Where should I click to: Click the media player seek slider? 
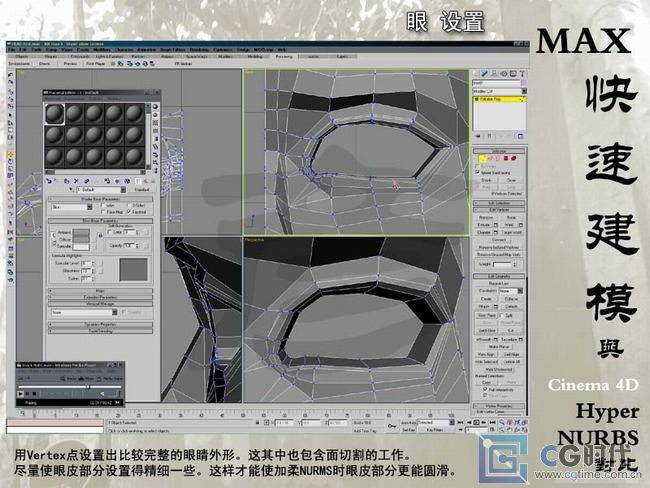pos(69,386)
